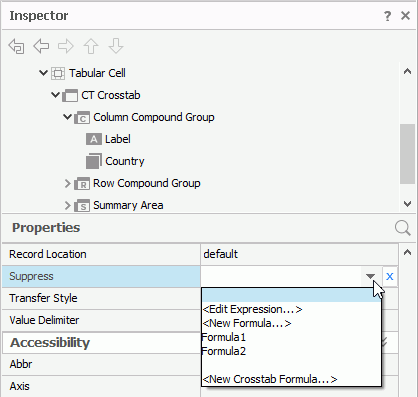
Task: Open Inspector help question mark
Action: (387, 16)
